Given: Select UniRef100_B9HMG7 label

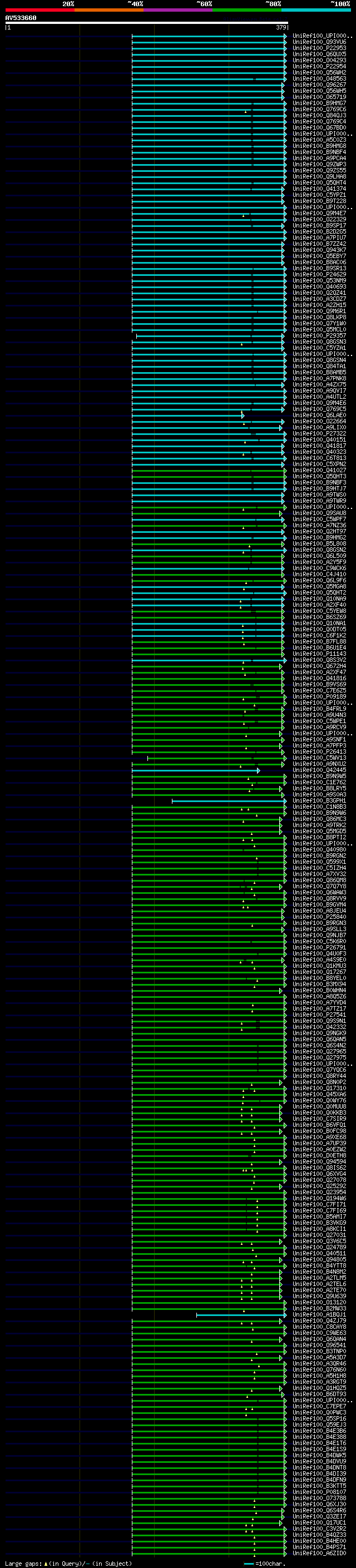Looking at the screenshot, I should (x=319, y=103).
